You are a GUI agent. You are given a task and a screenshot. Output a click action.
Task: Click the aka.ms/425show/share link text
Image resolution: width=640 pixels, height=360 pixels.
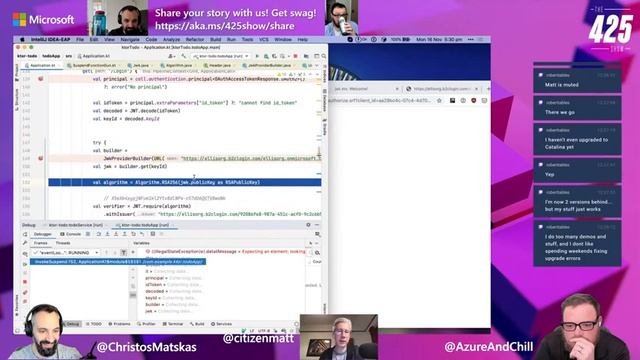point(224,26)
